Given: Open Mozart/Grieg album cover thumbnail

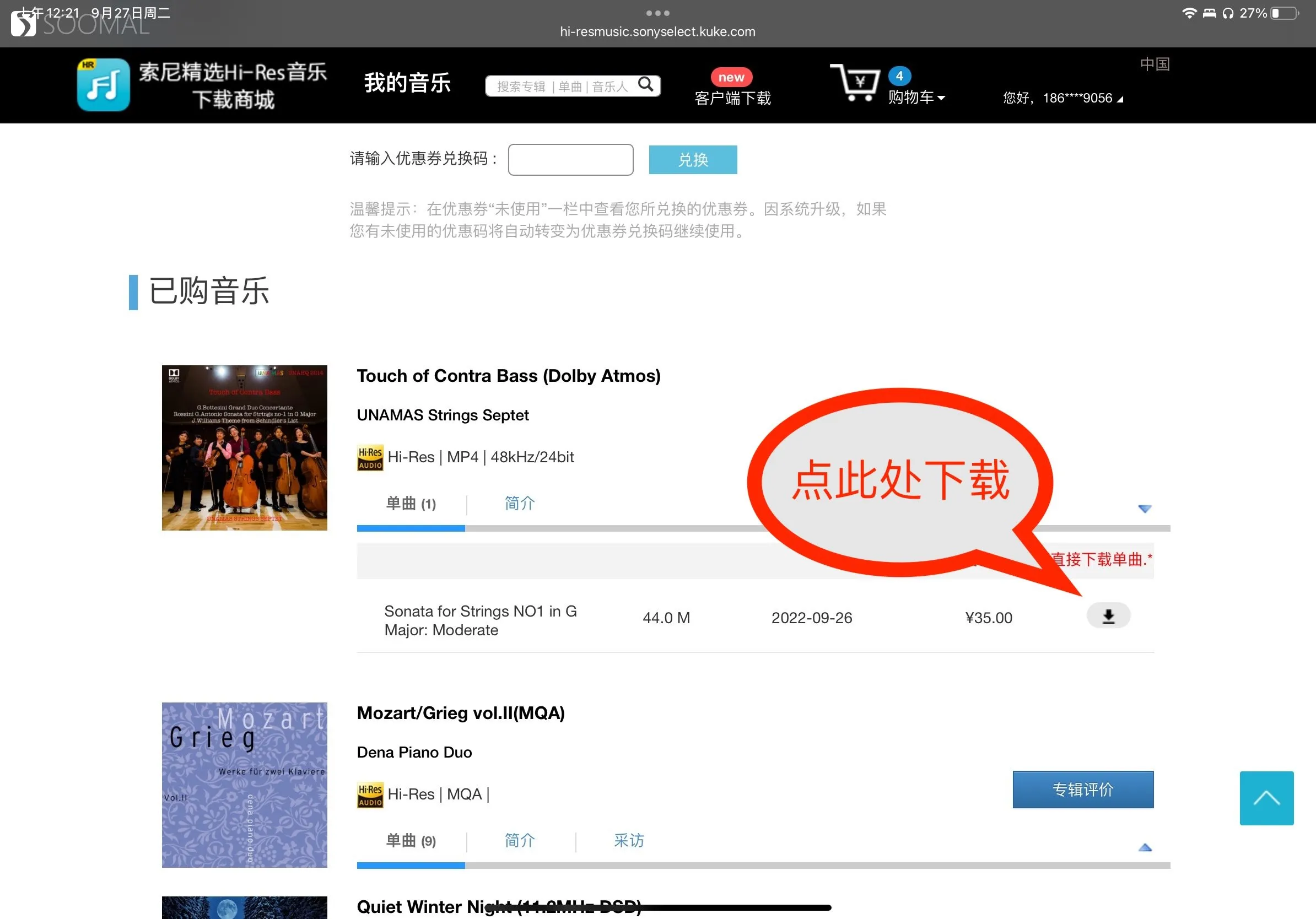Looking at the screenshot, I should point(244,785).
